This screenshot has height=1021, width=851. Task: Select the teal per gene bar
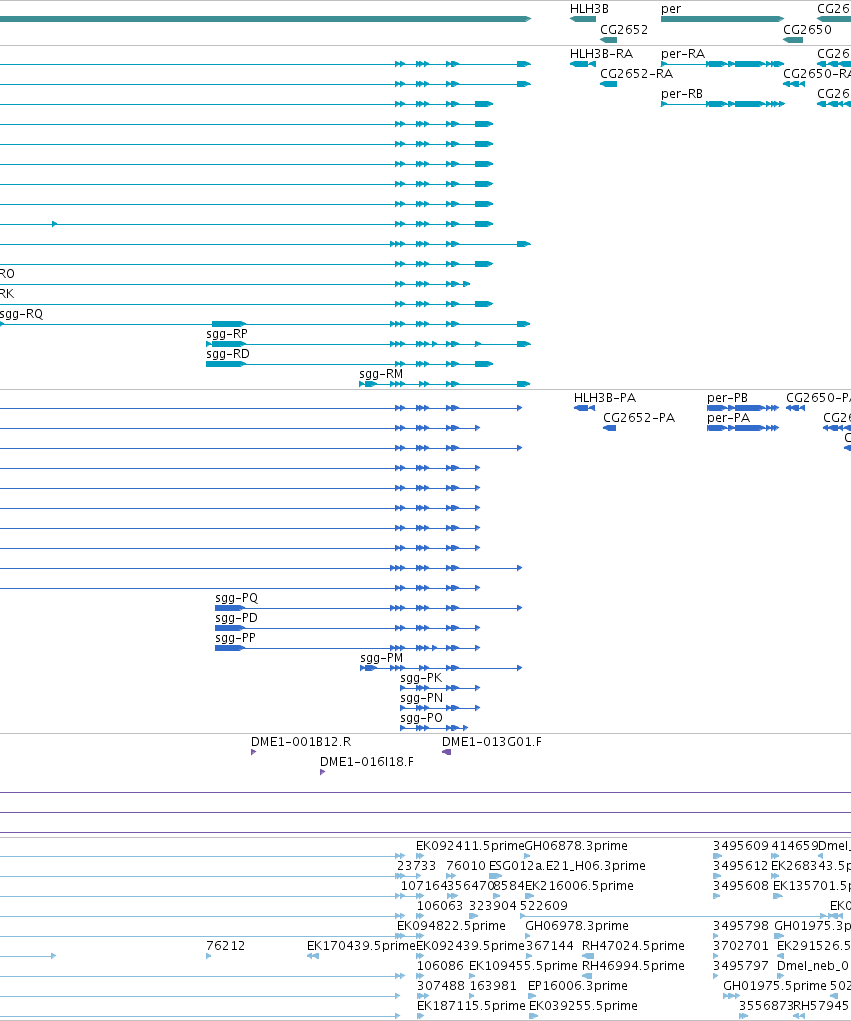(x=722, y=19)
